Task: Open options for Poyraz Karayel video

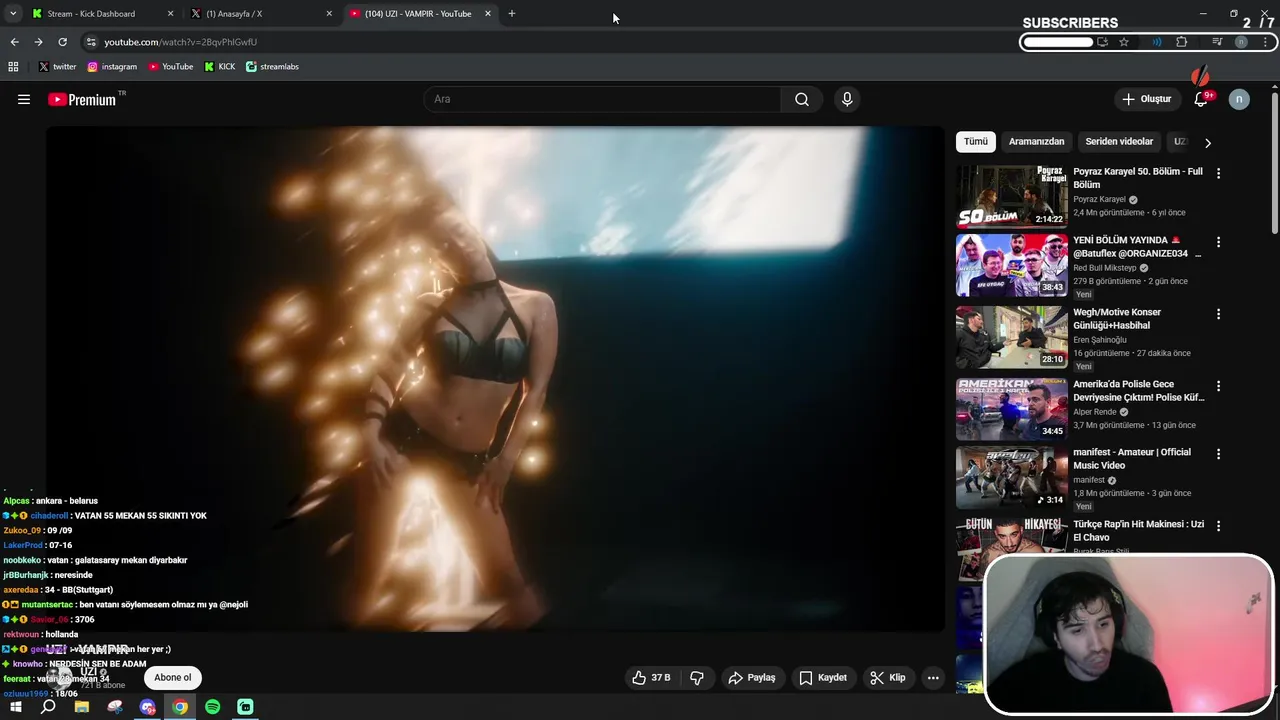Action: [x=1218, y=173]
